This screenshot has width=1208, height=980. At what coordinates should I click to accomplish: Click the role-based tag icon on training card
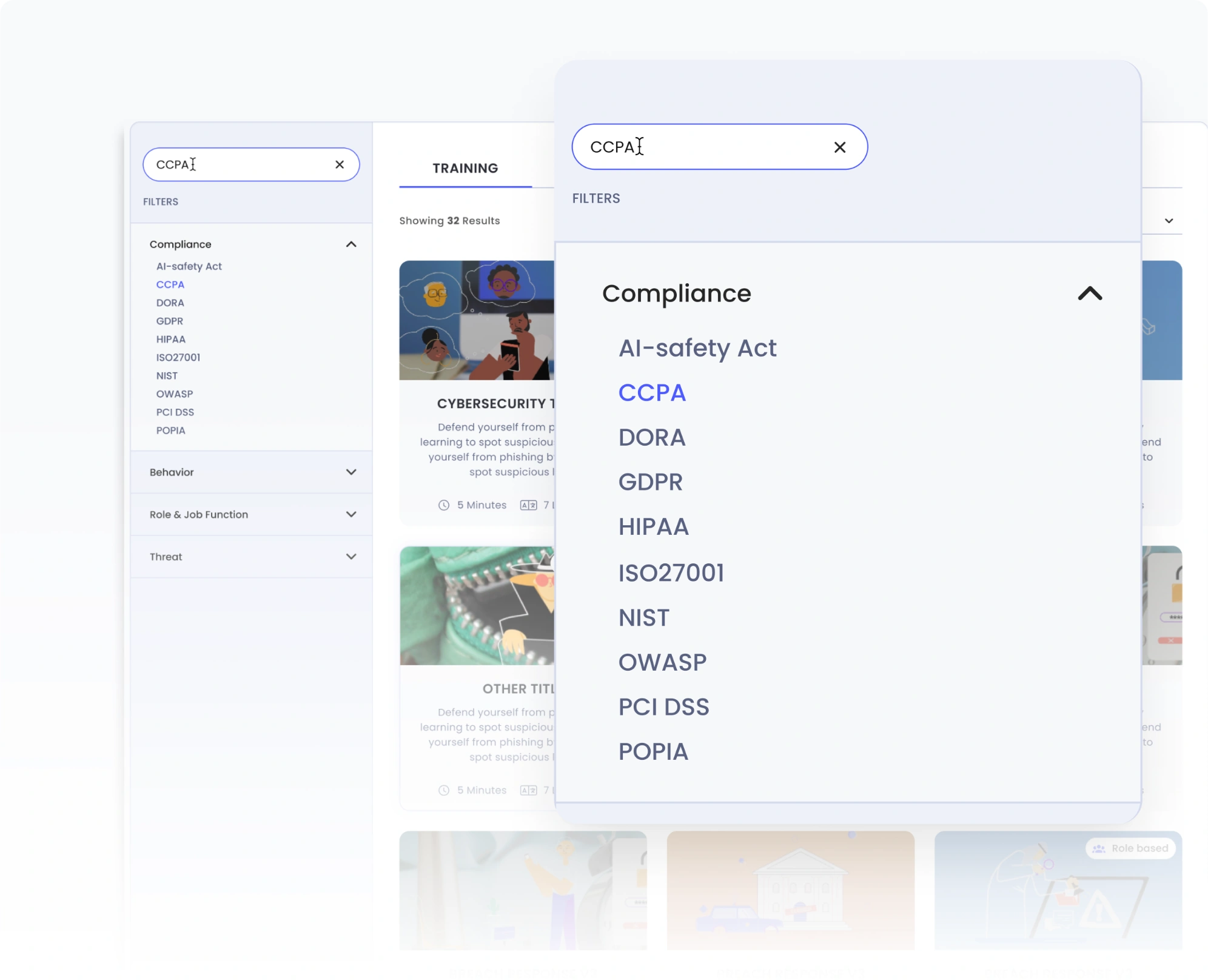coord(1098,849)
